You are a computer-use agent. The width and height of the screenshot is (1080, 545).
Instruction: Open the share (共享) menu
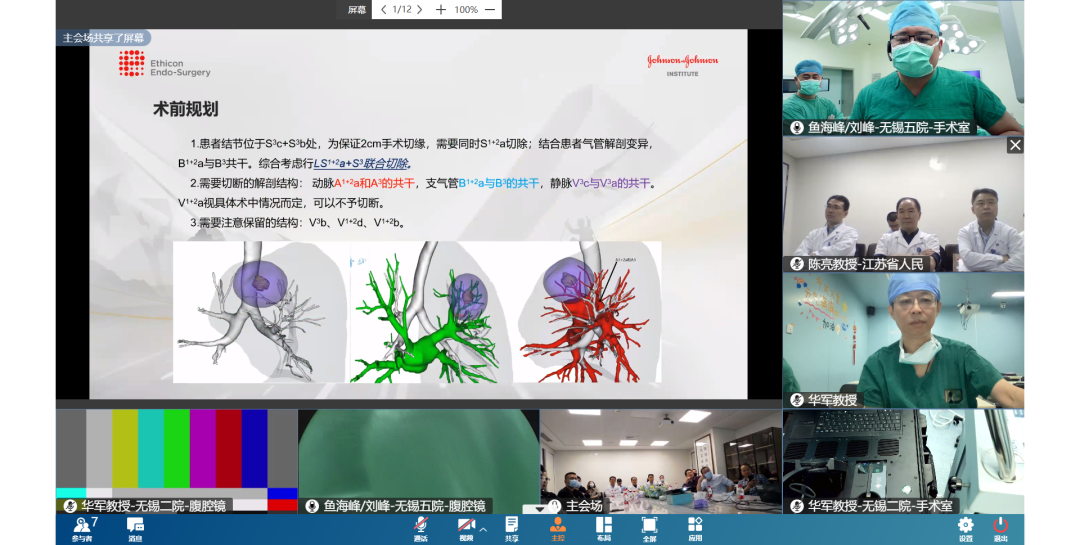click(x=512, y=529)
